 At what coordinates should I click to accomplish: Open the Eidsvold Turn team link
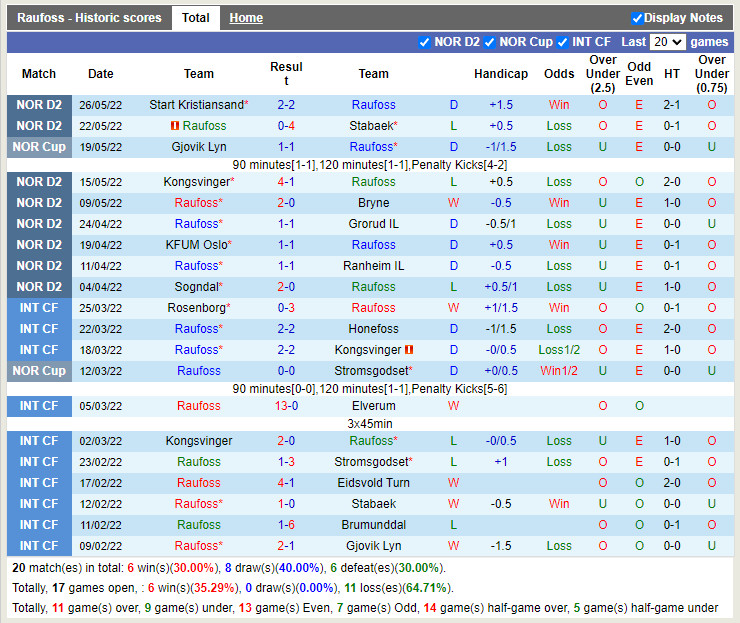point(373,483)
